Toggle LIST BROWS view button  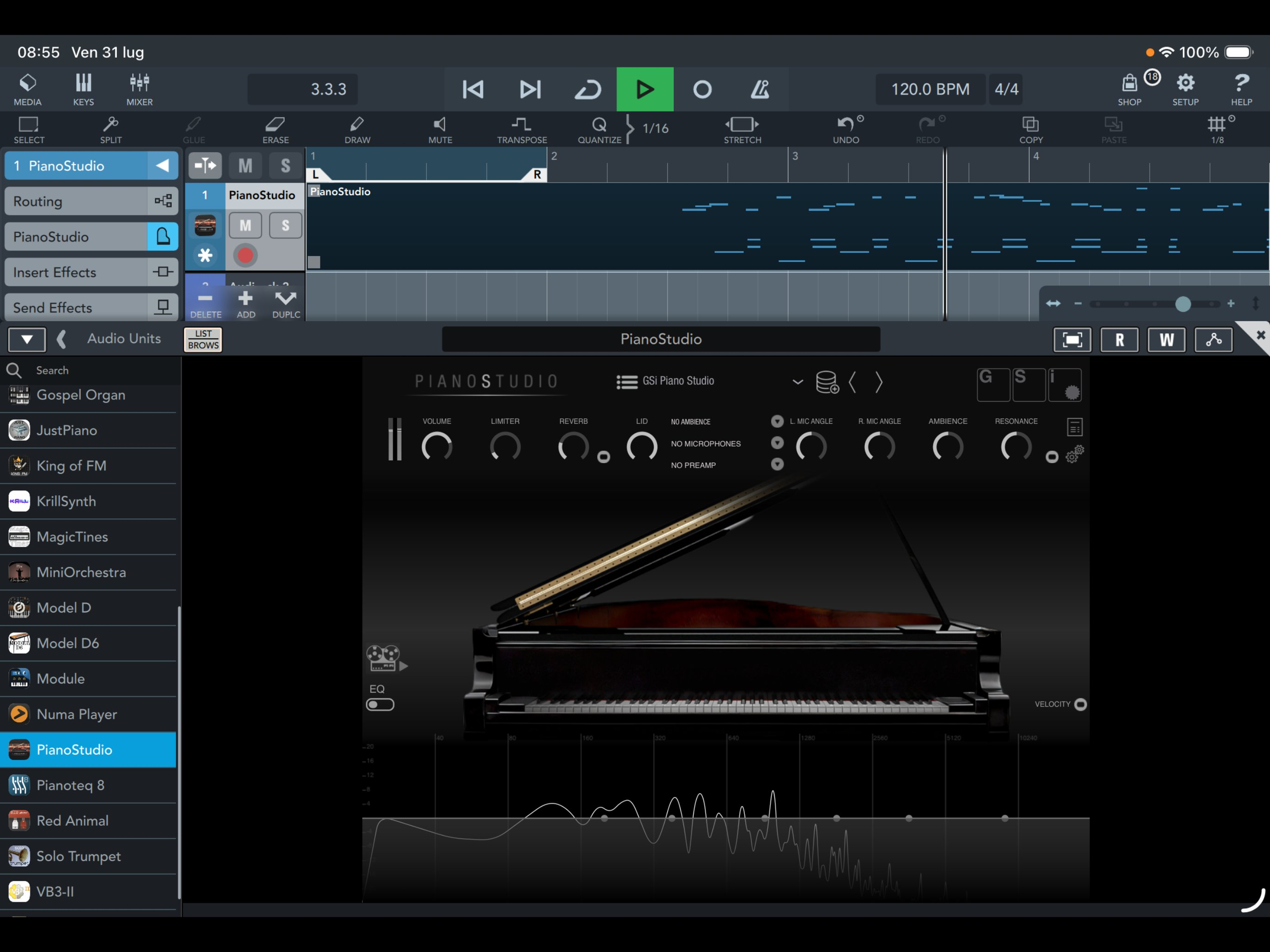(x=203, y=339)
